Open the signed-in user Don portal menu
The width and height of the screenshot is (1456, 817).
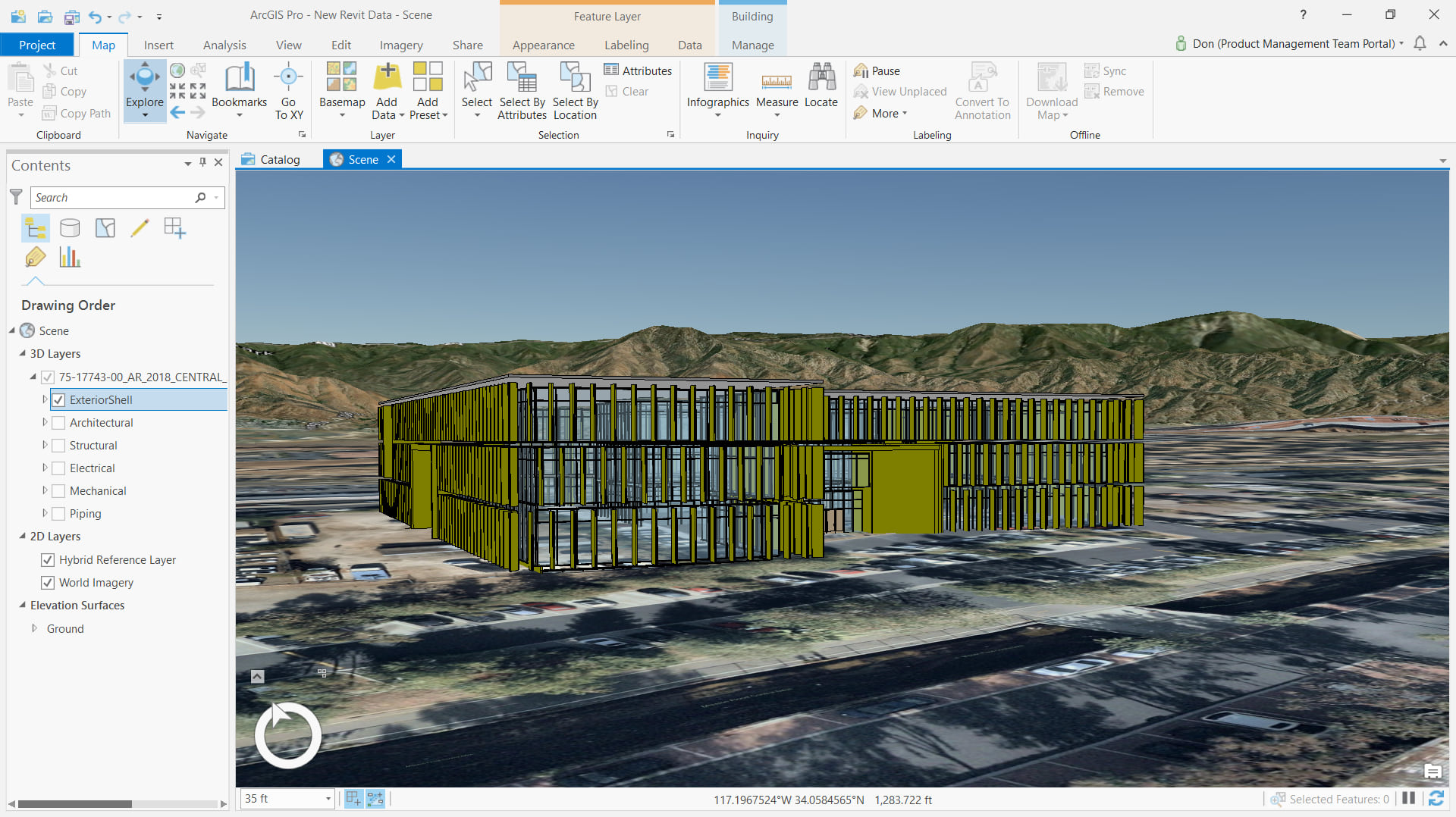coord(1290,44)
